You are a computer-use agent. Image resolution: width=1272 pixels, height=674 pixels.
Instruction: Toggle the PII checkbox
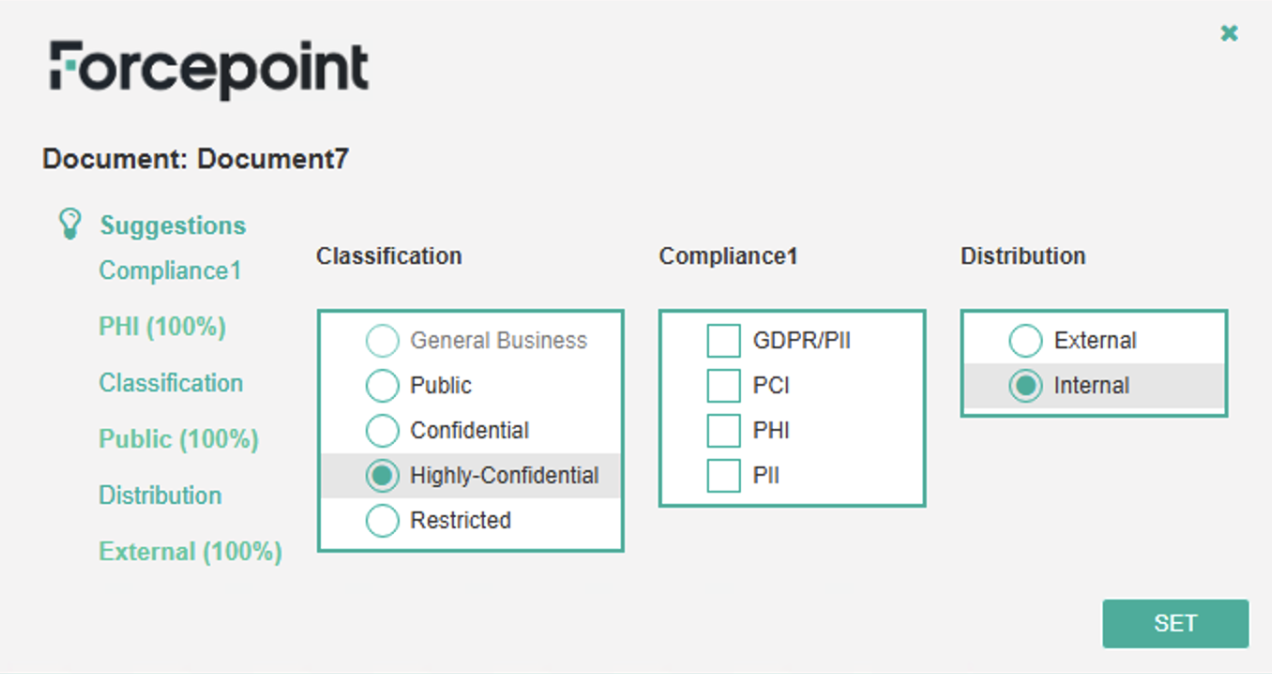pyautogui.click(x=723, y=476)
